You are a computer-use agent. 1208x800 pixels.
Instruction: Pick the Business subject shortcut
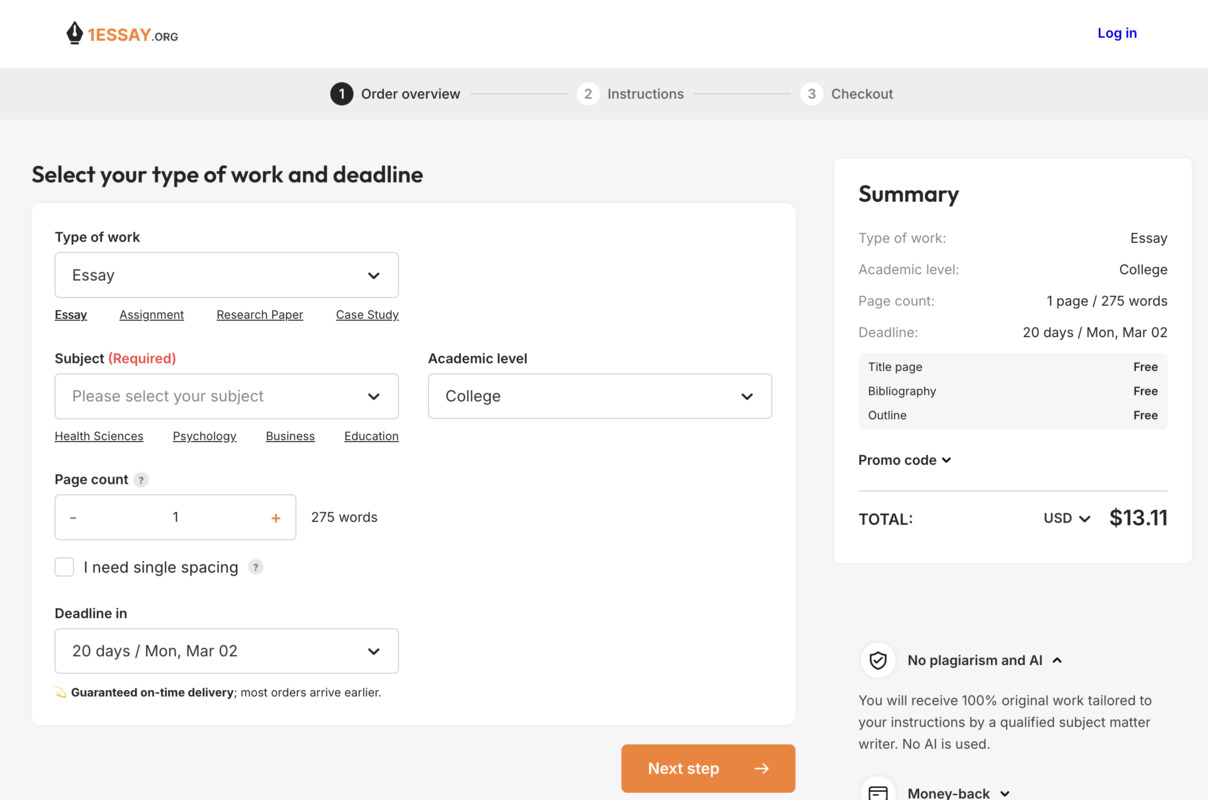290,436
